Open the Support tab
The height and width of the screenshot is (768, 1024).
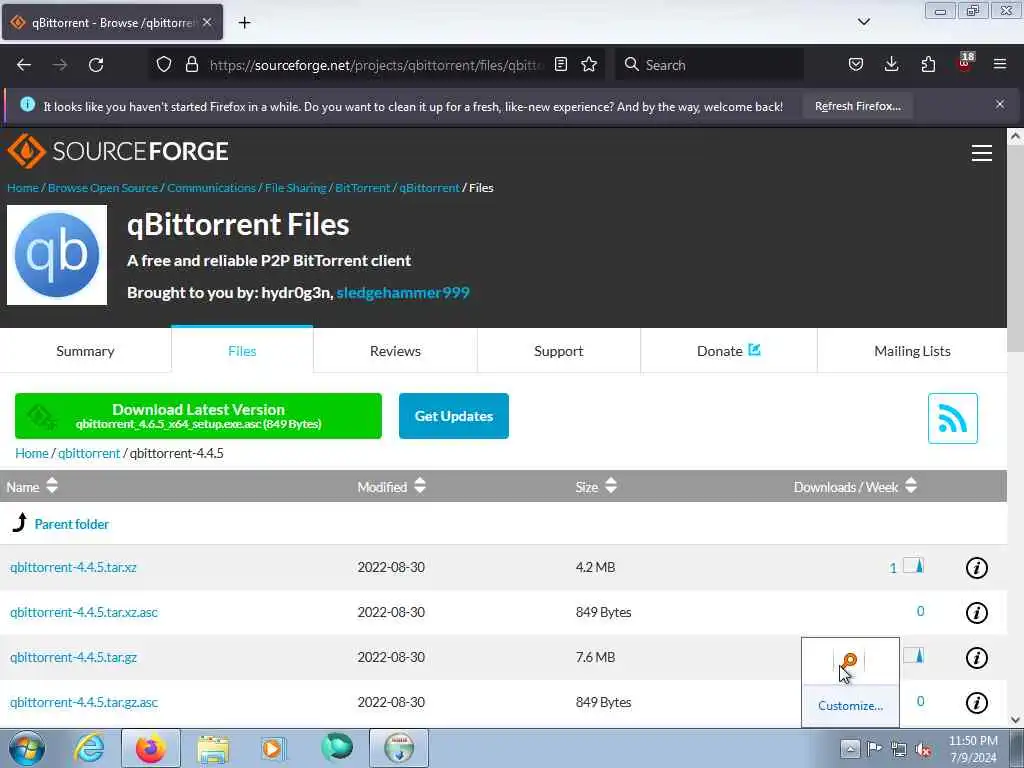pyautogui.click(x=558, y=351)
